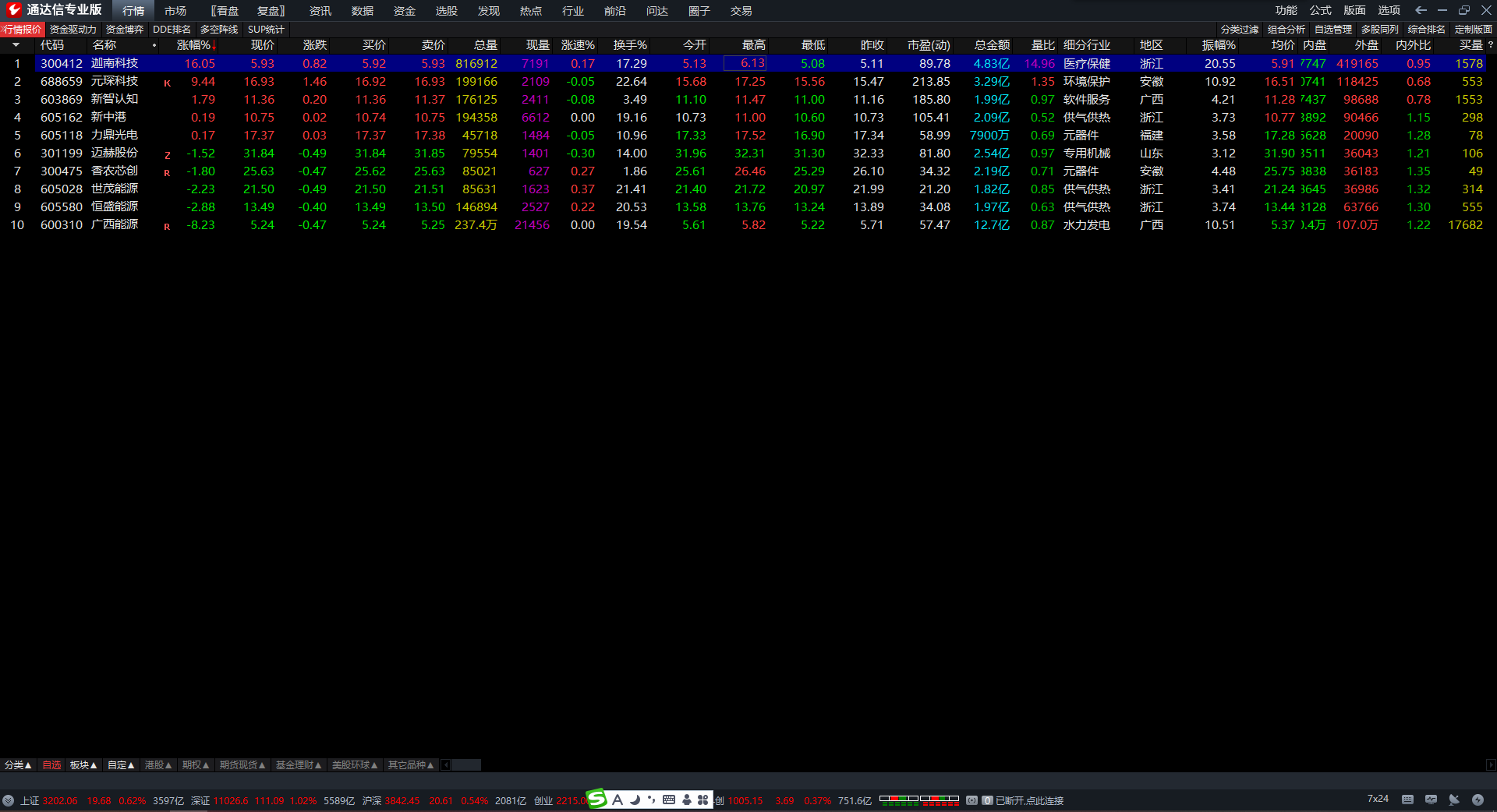Click the R marker next to 香农芯创
Viewport: 1497px width, 812px height.
point(167,173)
